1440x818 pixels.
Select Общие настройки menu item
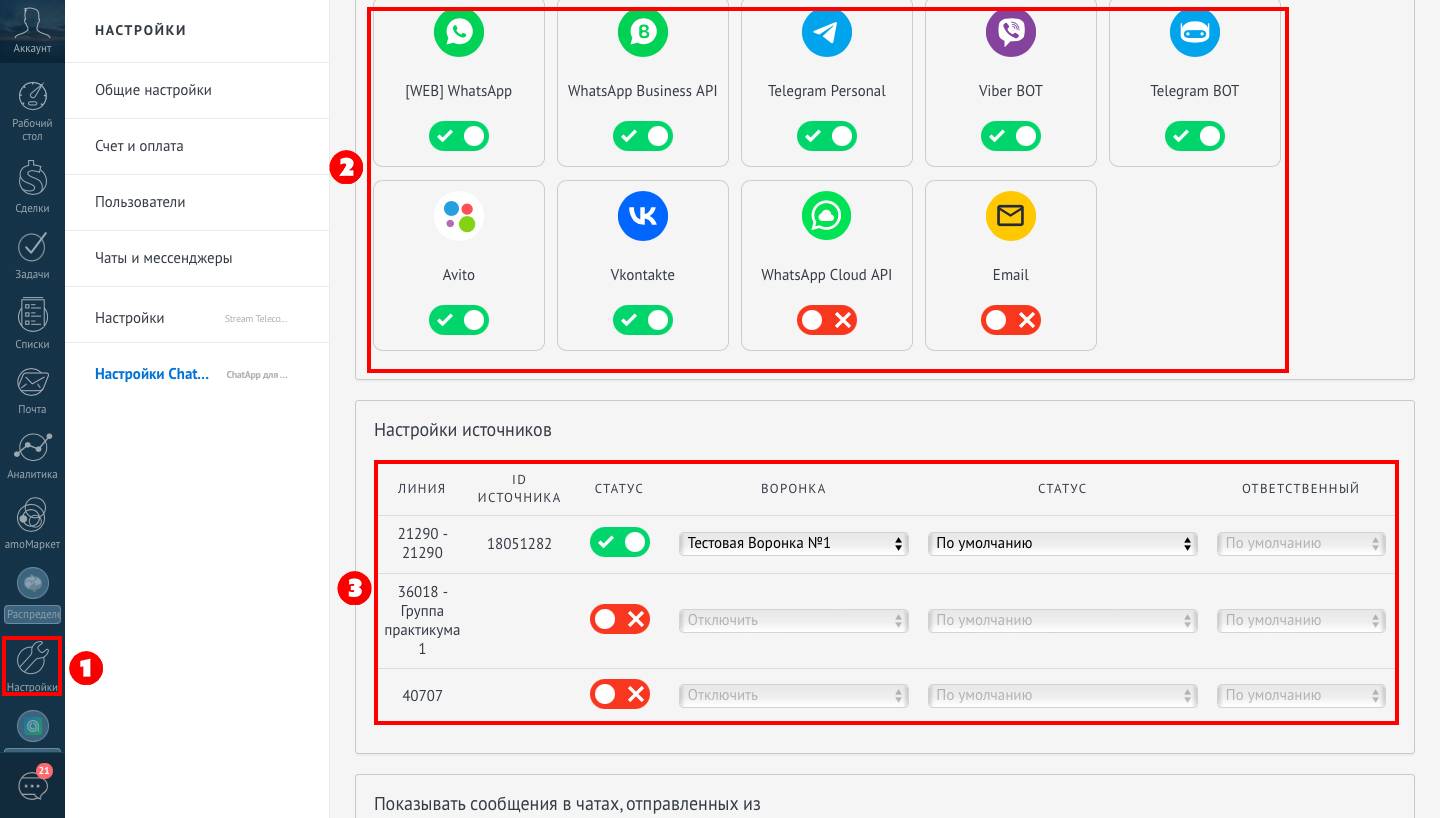pos(153,90)
